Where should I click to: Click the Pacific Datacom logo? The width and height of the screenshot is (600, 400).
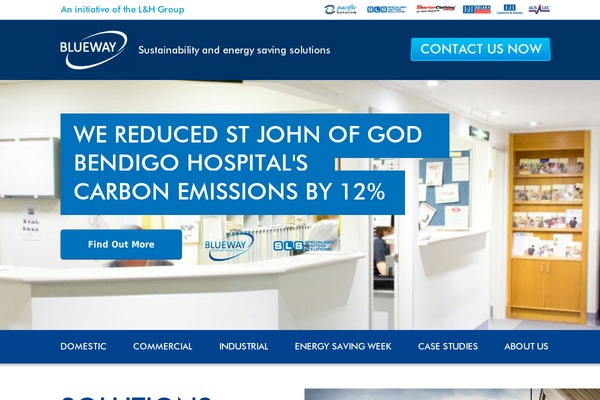click(340, 9)
